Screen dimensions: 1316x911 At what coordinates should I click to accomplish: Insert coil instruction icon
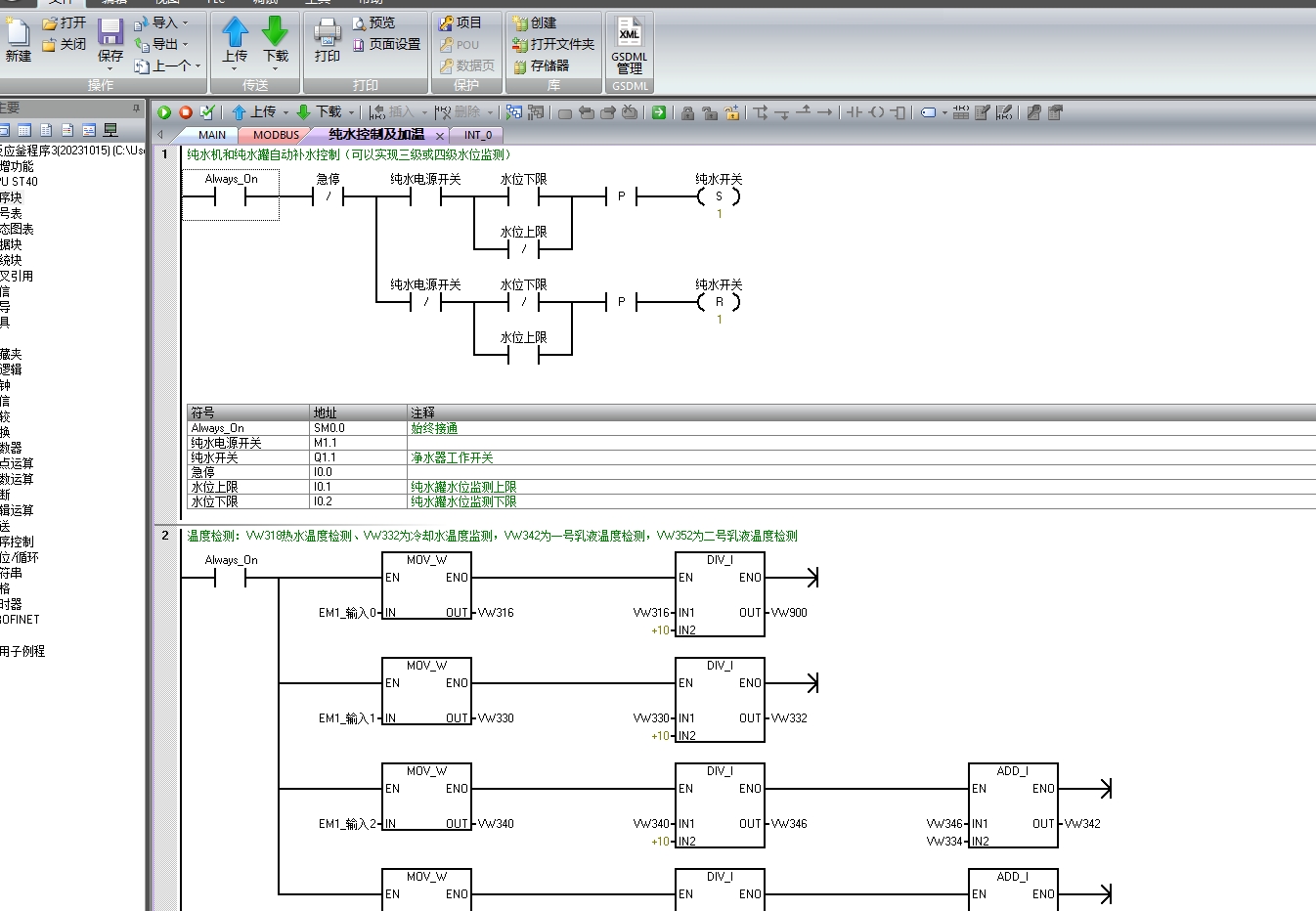[x=876, y=112]
